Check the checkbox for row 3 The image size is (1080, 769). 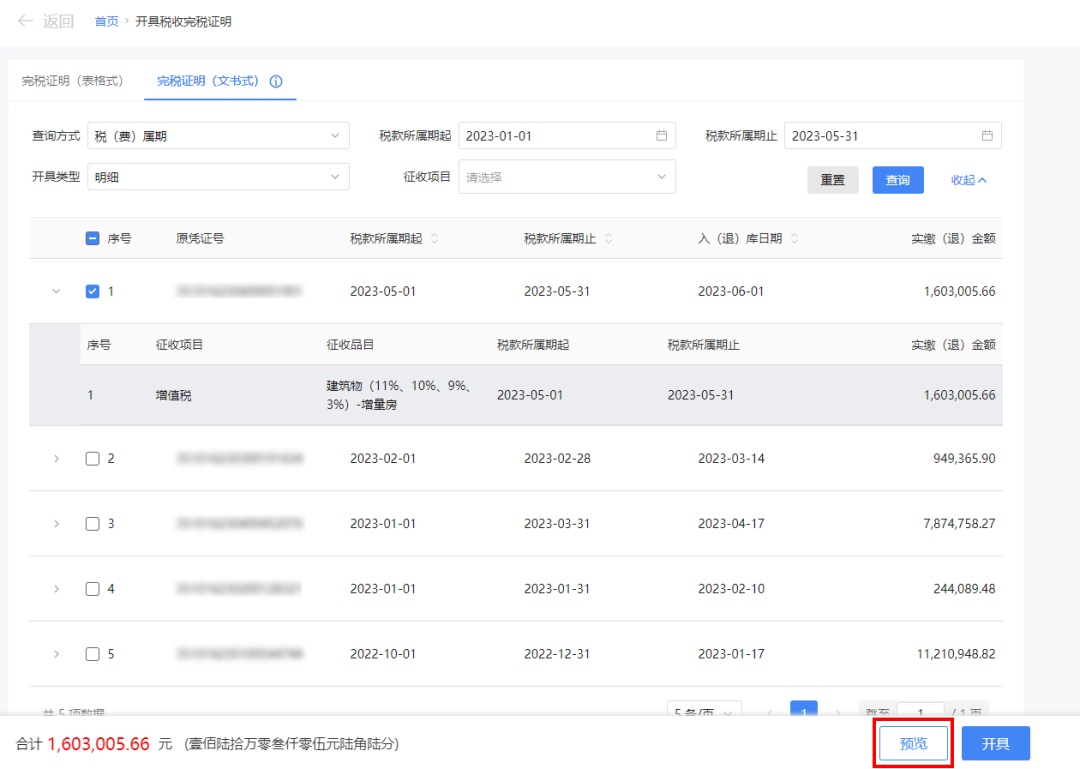pos(93,524)
